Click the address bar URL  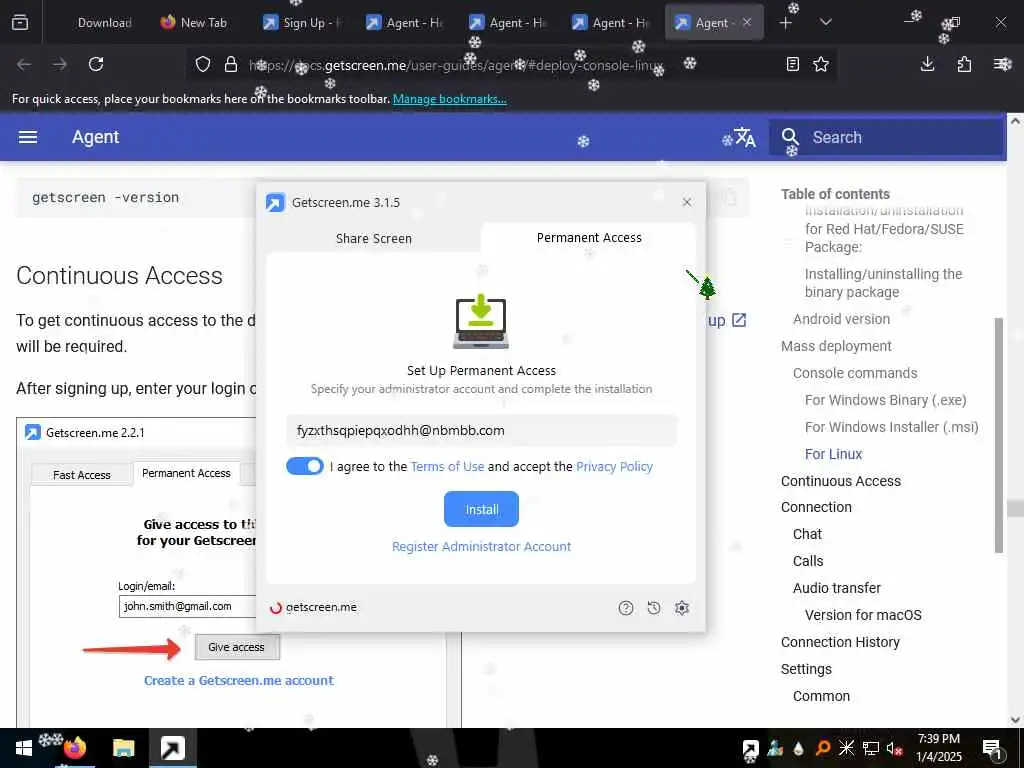tap(457, 65)
